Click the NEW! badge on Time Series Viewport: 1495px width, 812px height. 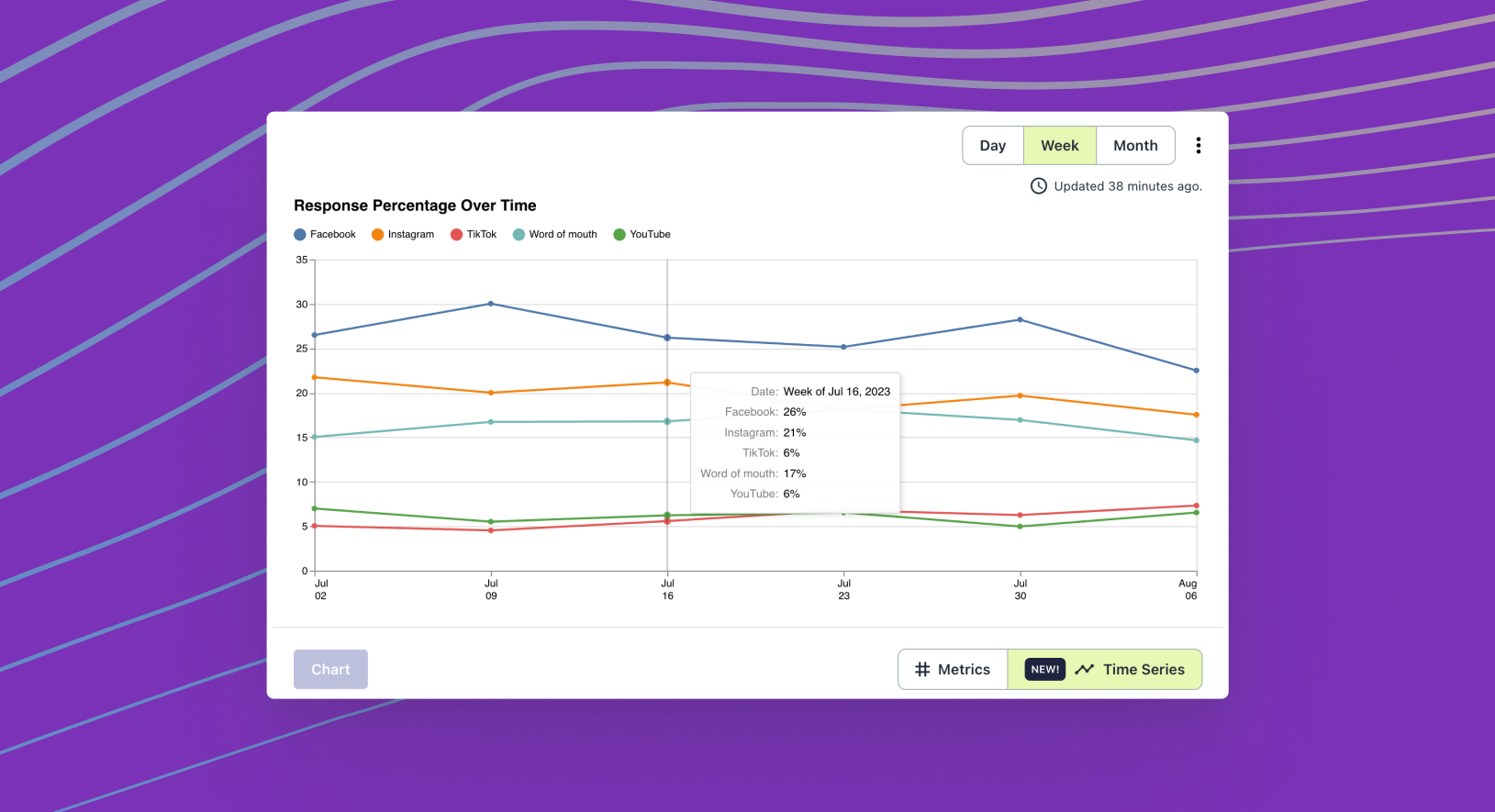pos(1044,670)
